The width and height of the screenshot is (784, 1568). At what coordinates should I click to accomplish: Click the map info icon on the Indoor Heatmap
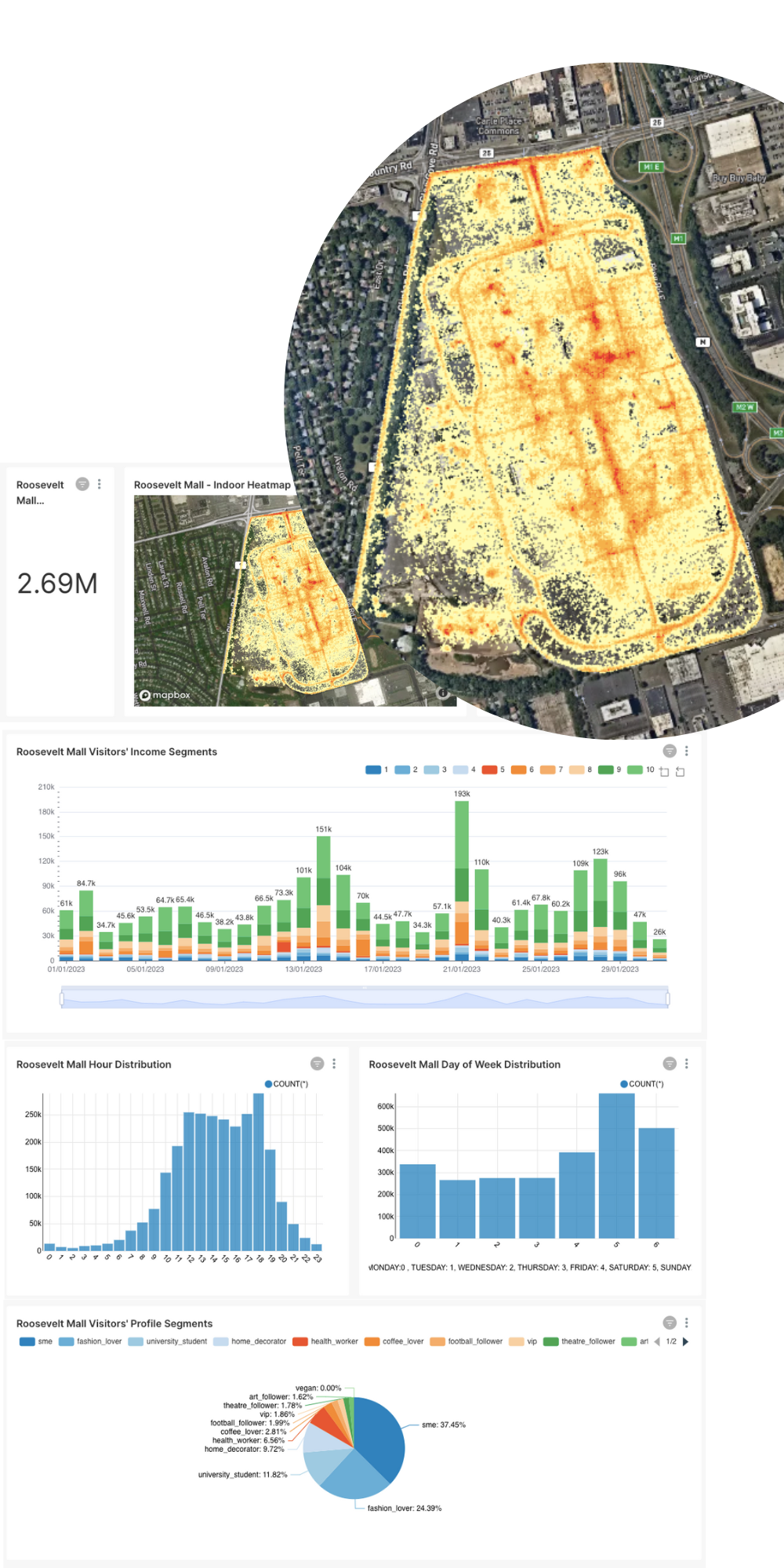click(442, 693)
